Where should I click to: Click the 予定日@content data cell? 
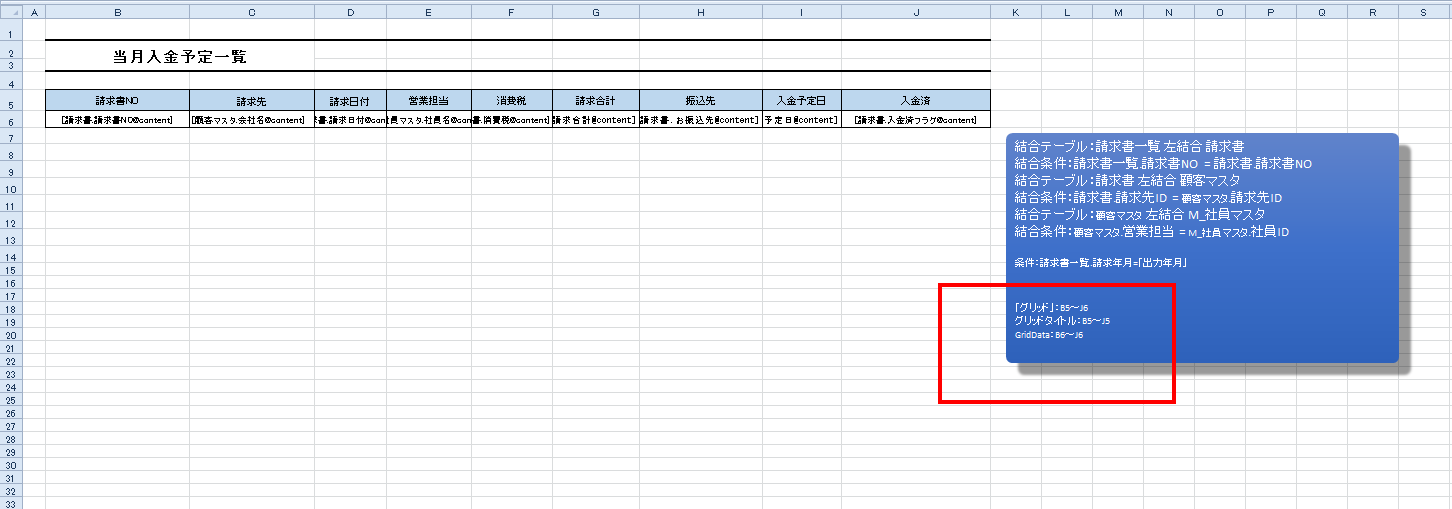(801, 120)
